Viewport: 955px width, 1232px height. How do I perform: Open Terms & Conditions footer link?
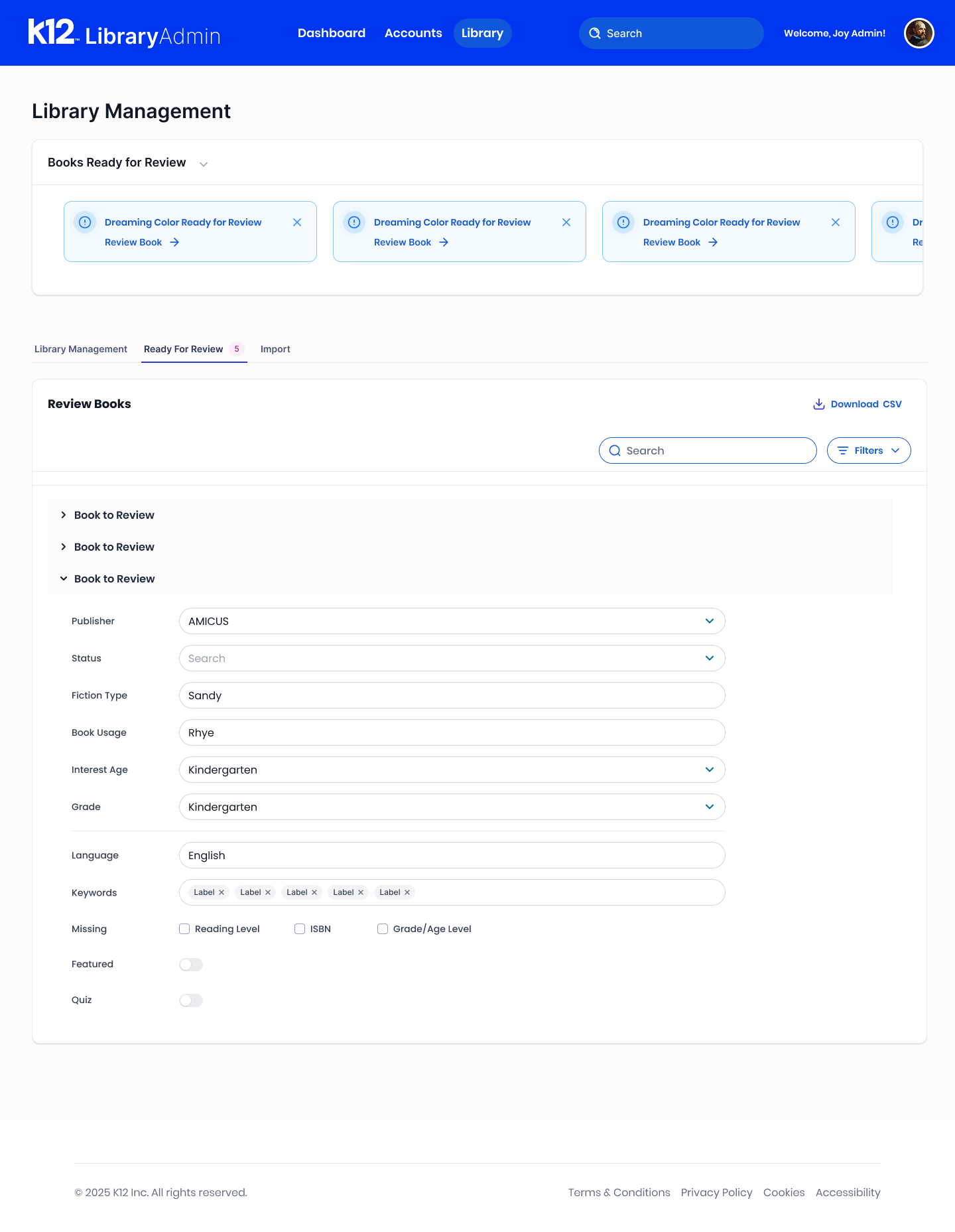point(619,1192)
